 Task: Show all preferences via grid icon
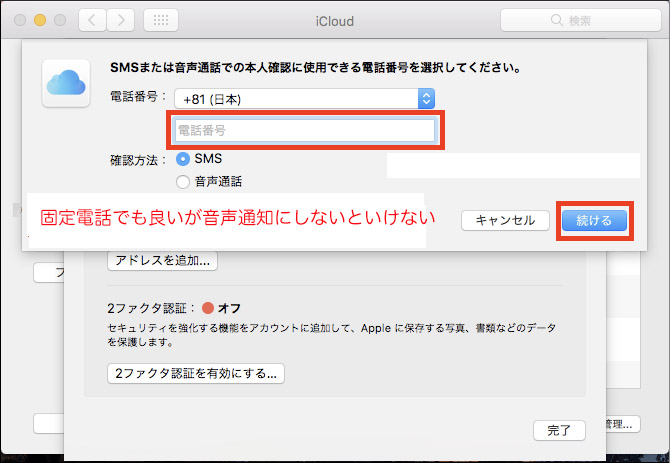pyautogui.click(x=162, y=20)
